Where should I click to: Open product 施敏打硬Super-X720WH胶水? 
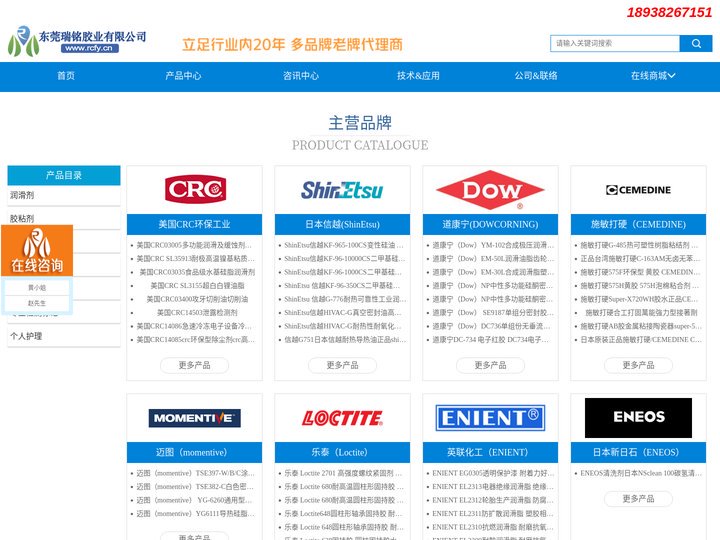pyautogui.click(x=639, y=299)
